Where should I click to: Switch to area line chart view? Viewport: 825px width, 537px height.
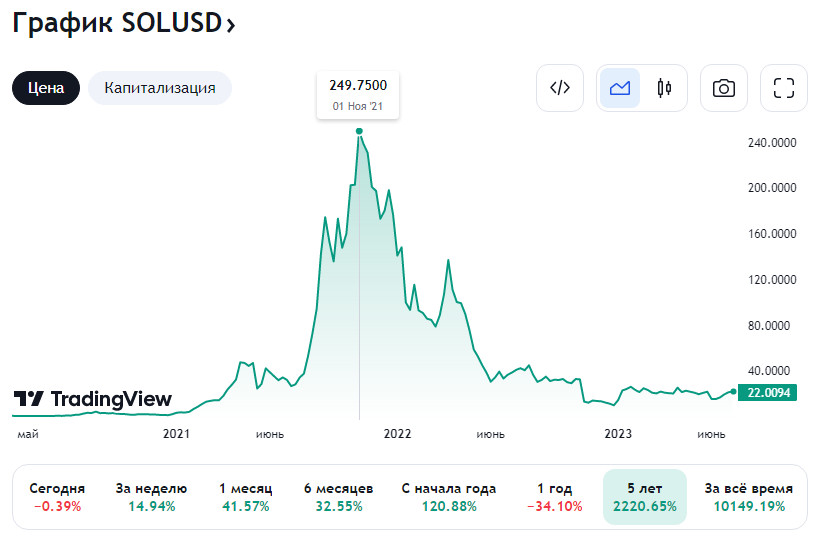point(620,88)
